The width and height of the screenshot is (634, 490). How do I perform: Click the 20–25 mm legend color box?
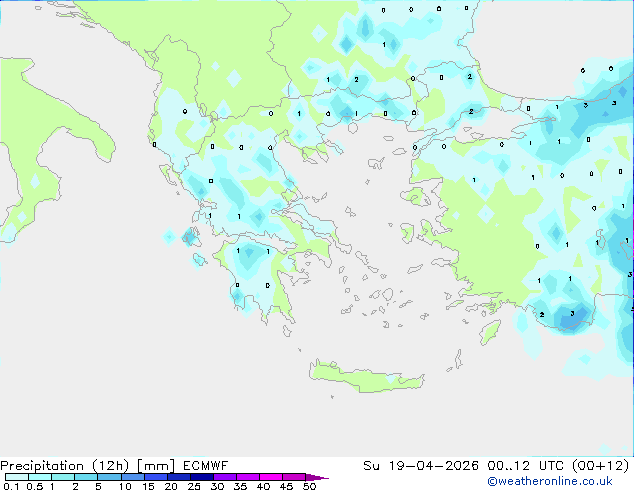tap(179, 477)
